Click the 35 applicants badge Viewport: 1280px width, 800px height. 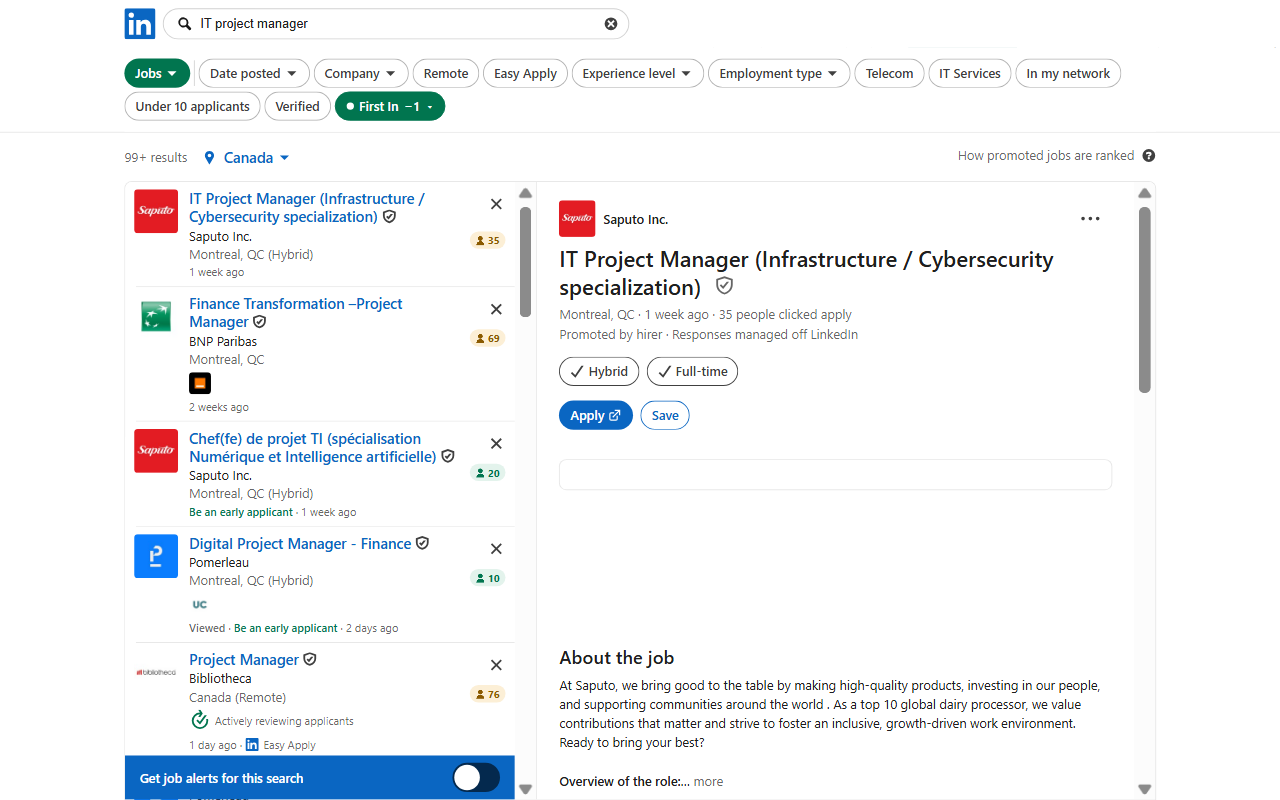point(488,240)
